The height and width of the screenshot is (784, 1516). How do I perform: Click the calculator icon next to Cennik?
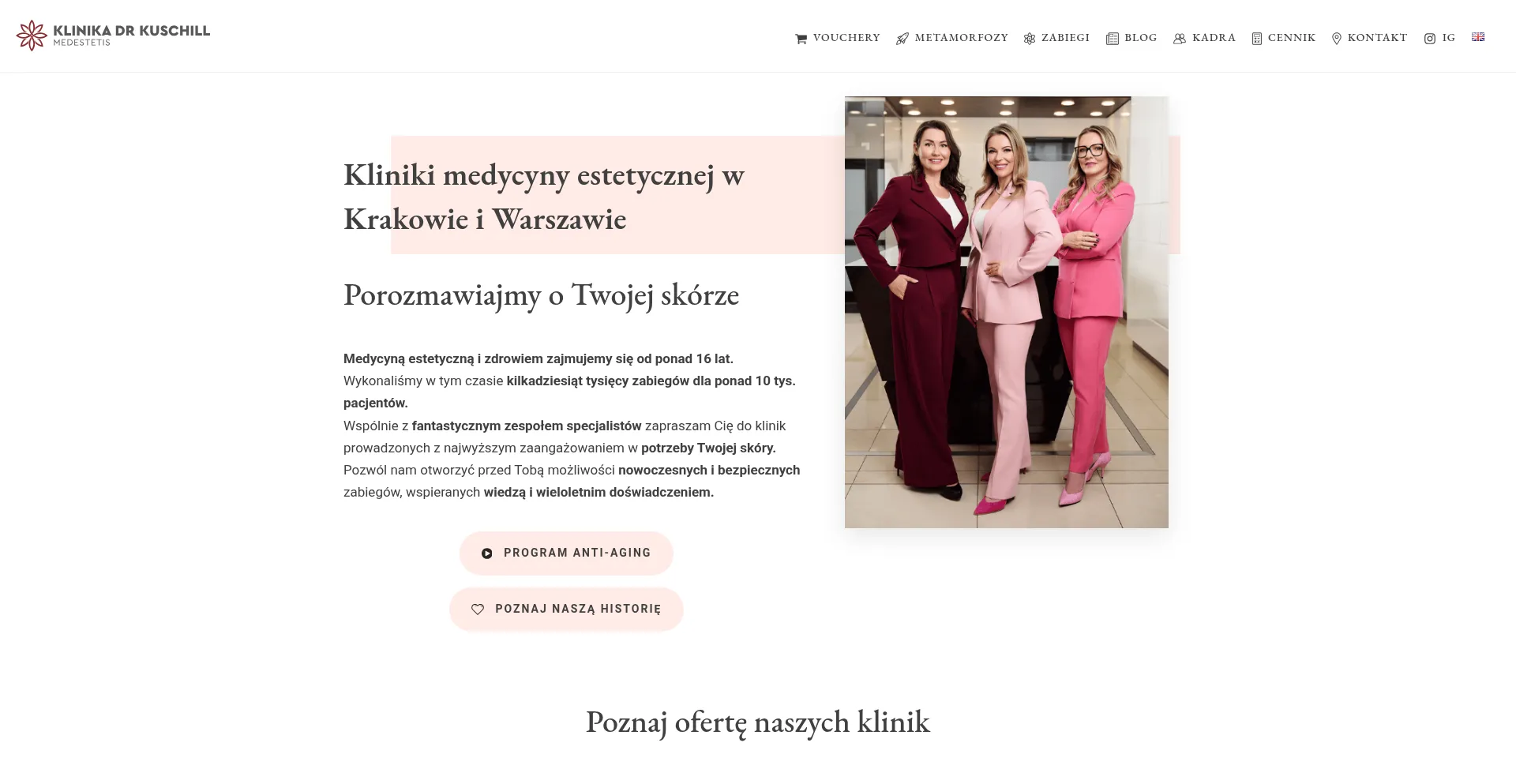tap(1257, 39)
